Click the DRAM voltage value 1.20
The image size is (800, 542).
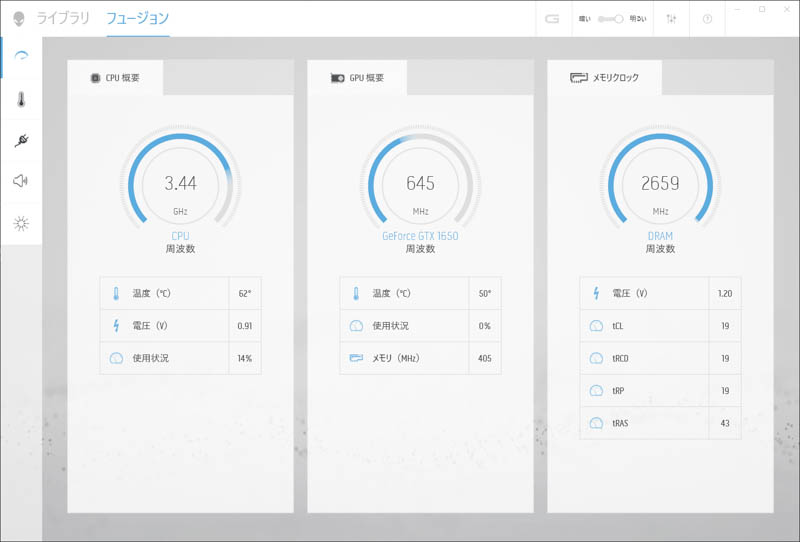point(725,293)
